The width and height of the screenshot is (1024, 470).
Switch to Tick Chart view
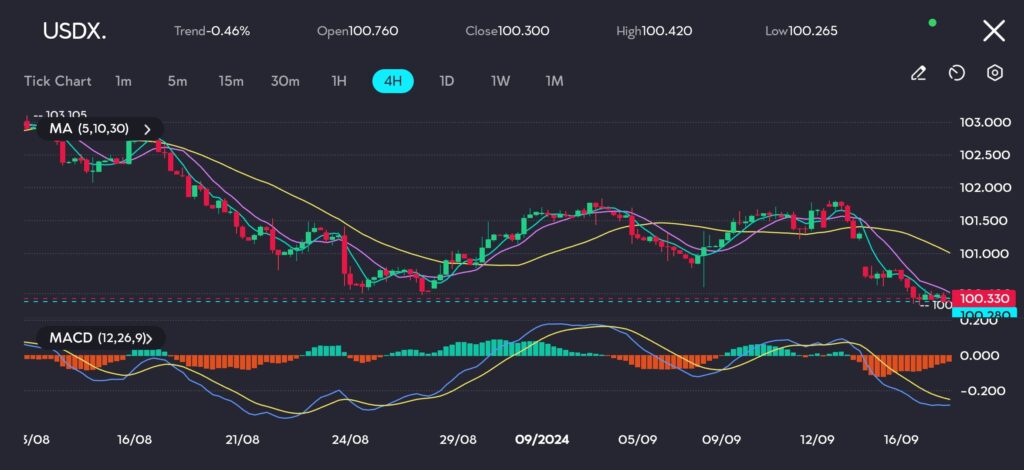coord(58,81)
